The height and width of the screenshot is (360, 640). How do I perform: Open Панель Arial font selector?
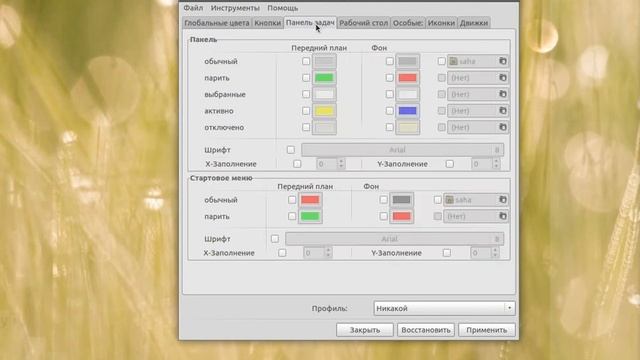[x=402, y=150]
